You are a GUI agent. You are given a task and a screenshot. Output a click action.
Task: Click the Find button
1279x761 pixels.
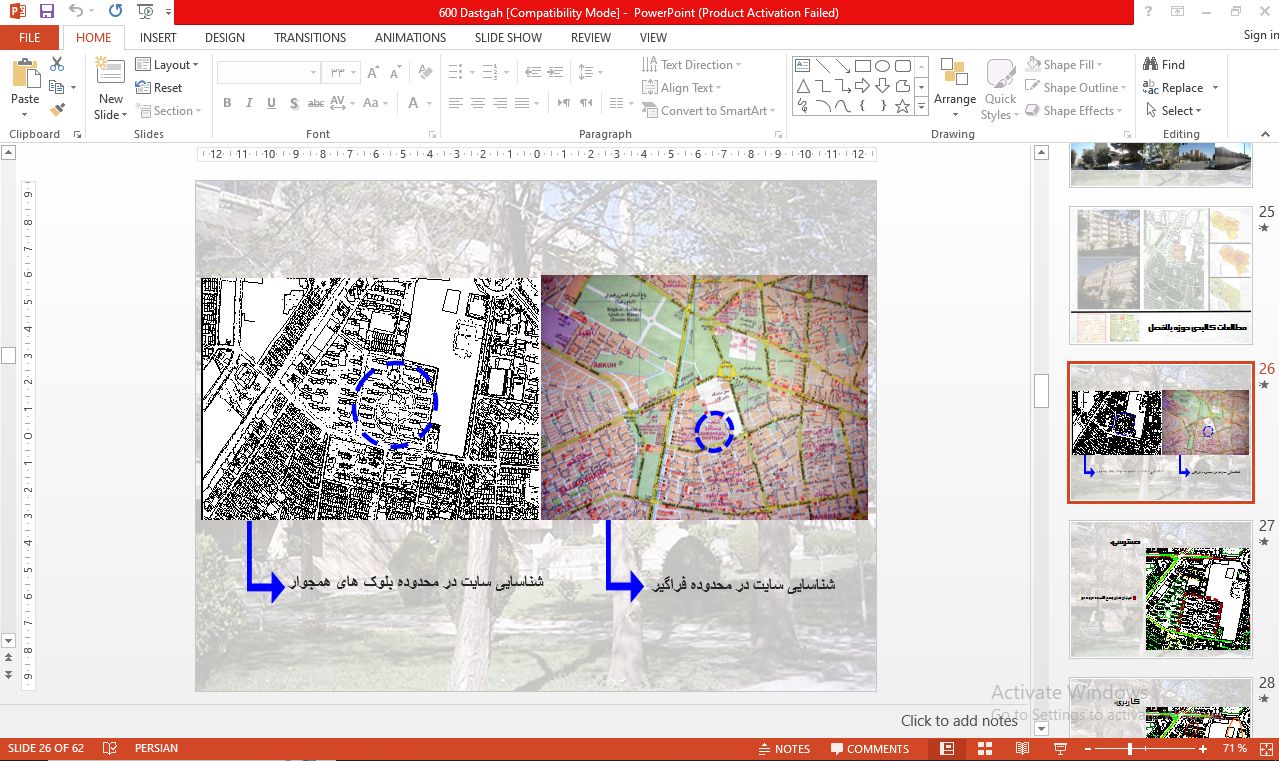coord(1165,65)
